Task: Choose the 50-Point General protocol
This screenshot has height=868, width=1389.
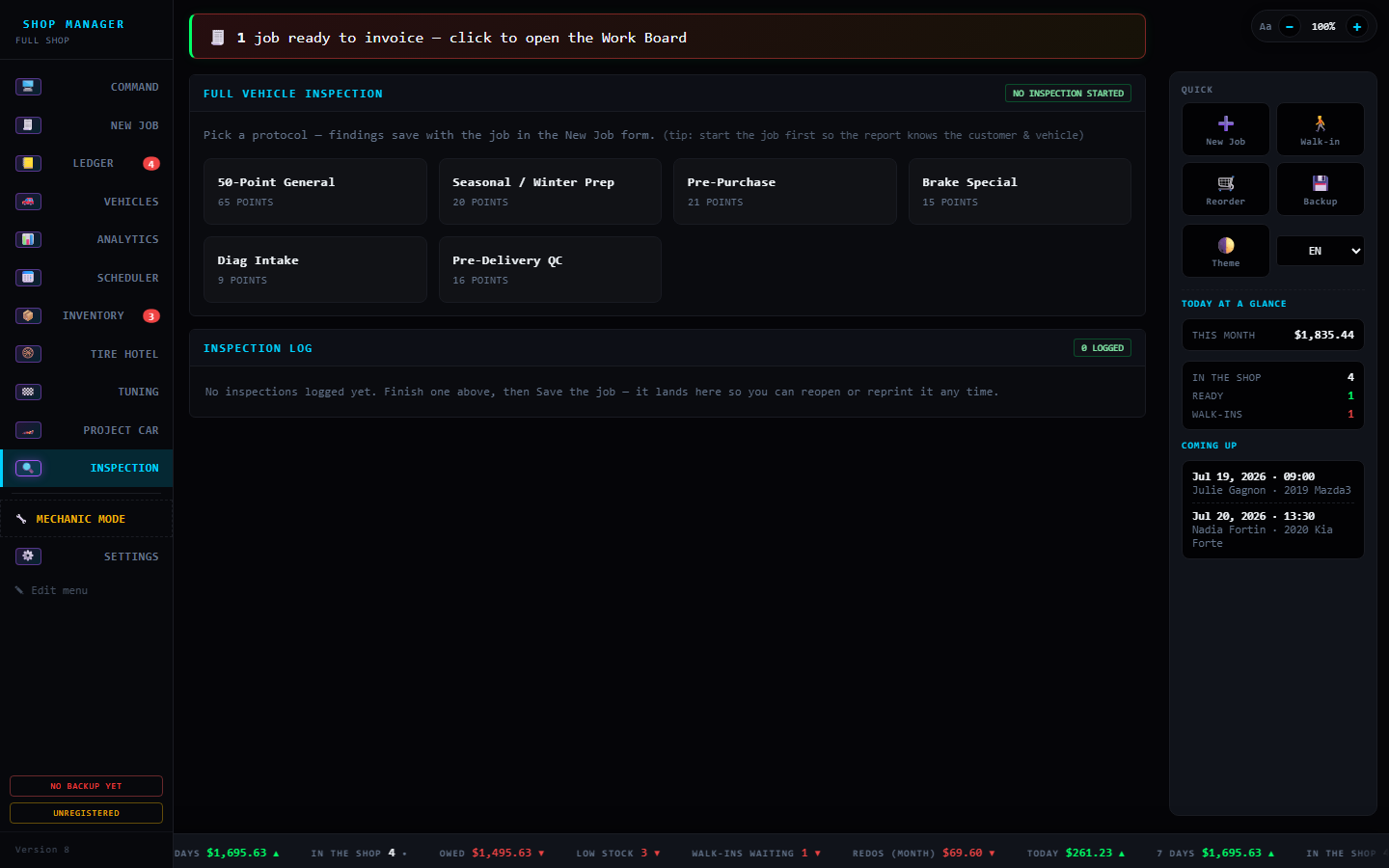Action: (315, 192)
